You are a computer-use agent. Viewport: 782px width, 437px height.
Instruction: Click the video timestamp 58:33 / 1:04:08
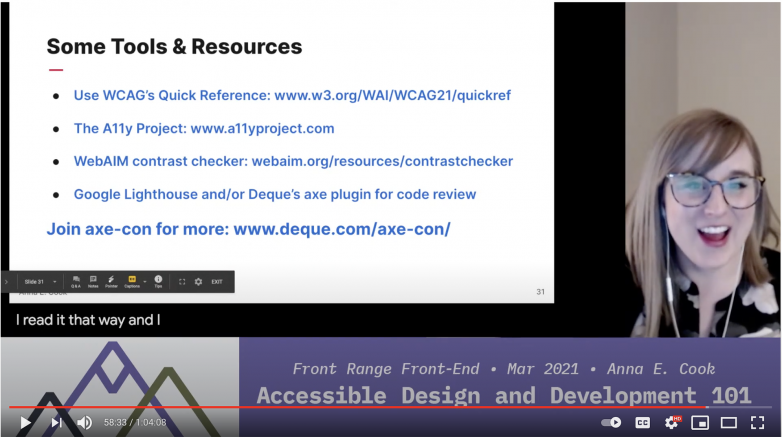[135, 423]
